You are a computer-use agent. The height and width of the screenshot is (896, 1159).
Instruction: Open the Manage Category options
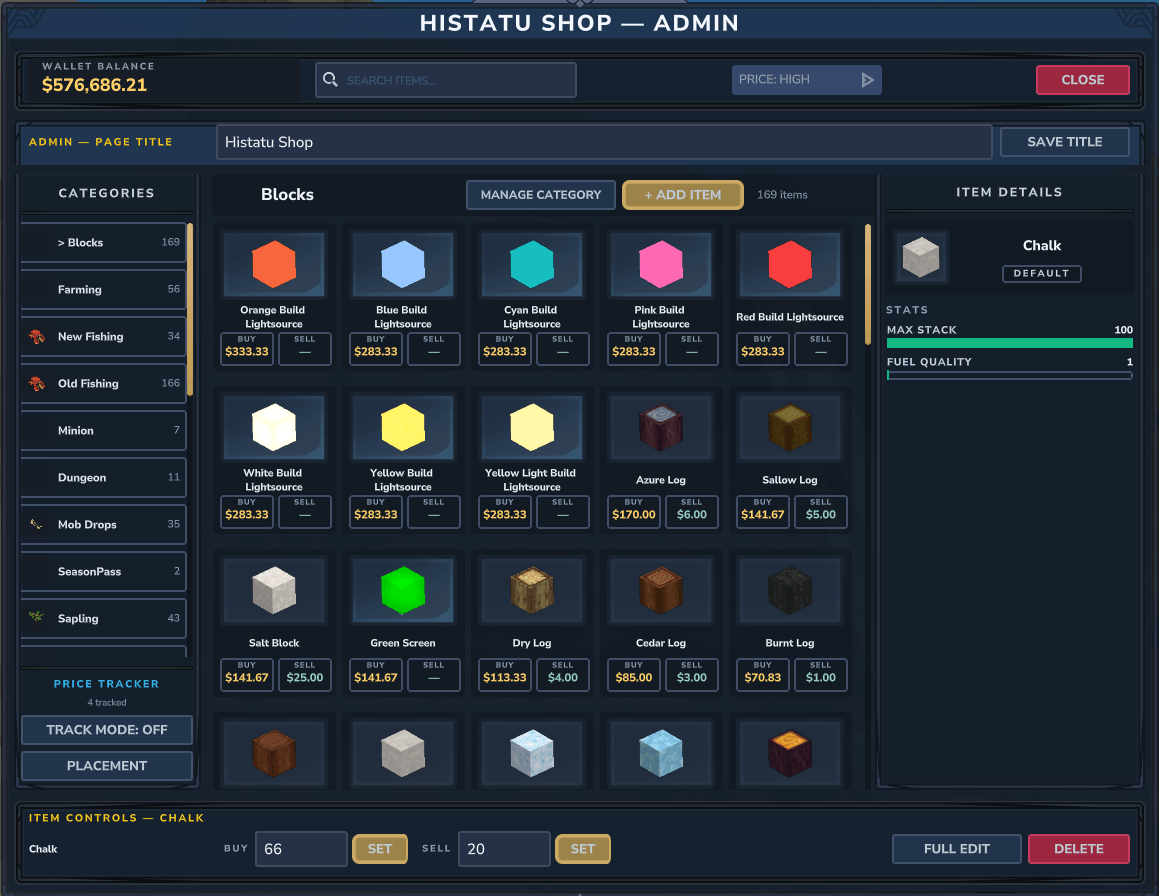tap(541, 194)
